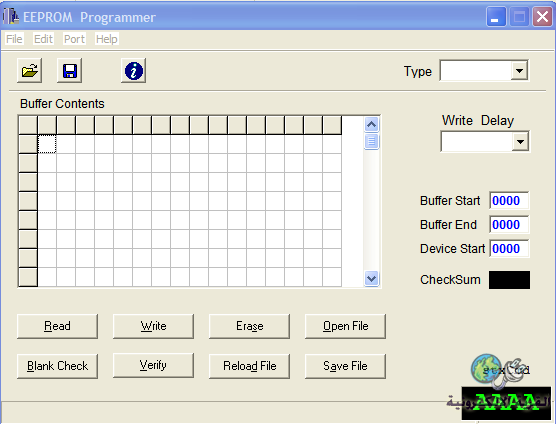
Task: Select the first buffer grid cell
Action: (47, 144)
